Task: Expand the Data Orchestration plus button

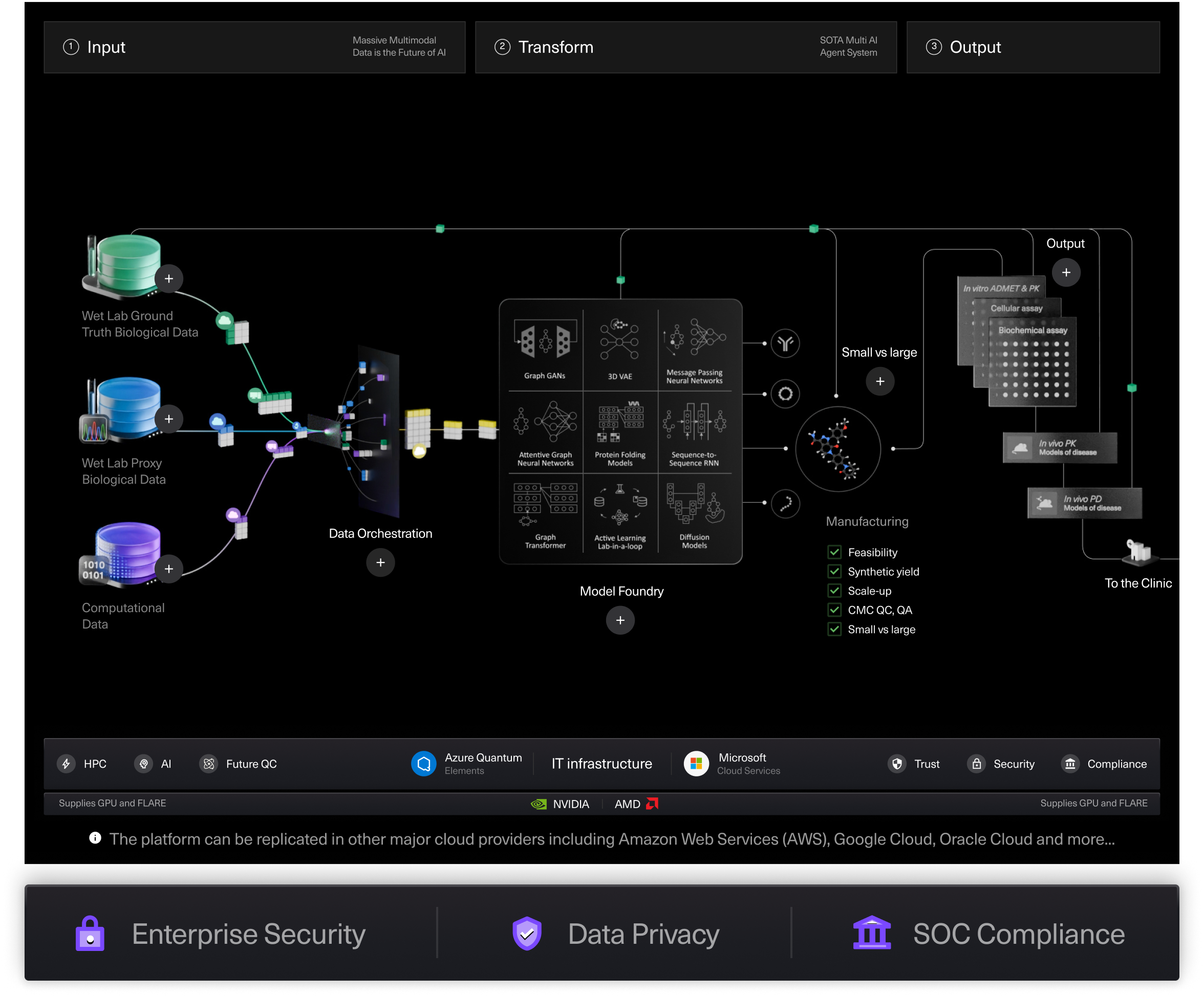Action: click(380, 563)
